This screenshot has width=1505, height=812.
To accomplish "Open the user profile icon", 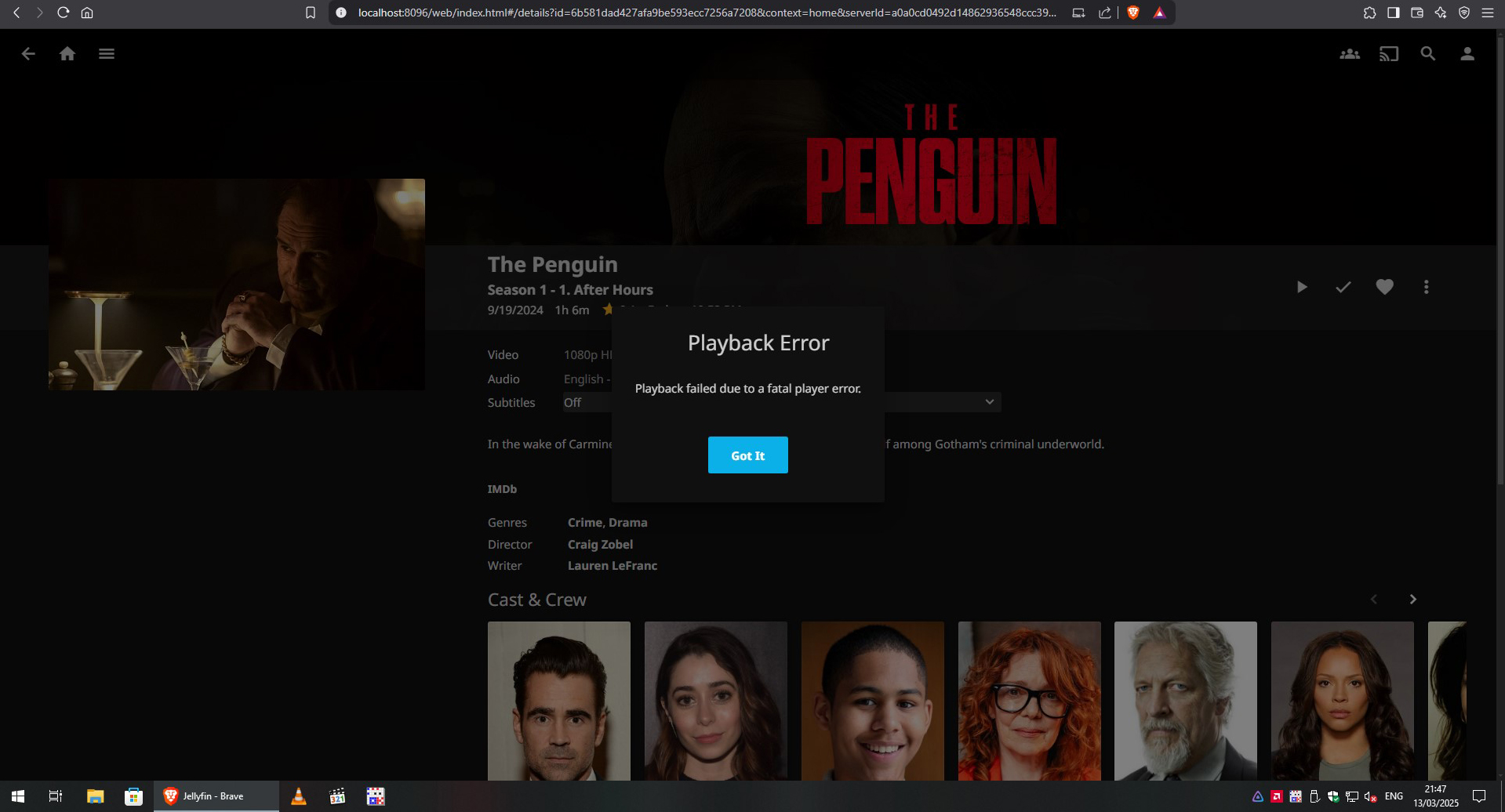I will 1467,54.
